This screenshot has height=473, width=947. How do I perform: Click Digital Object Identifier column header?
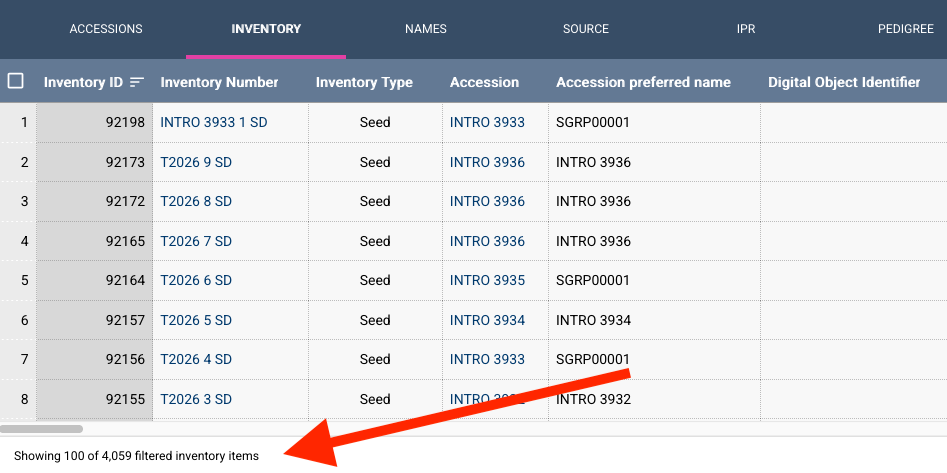(844, 82)
